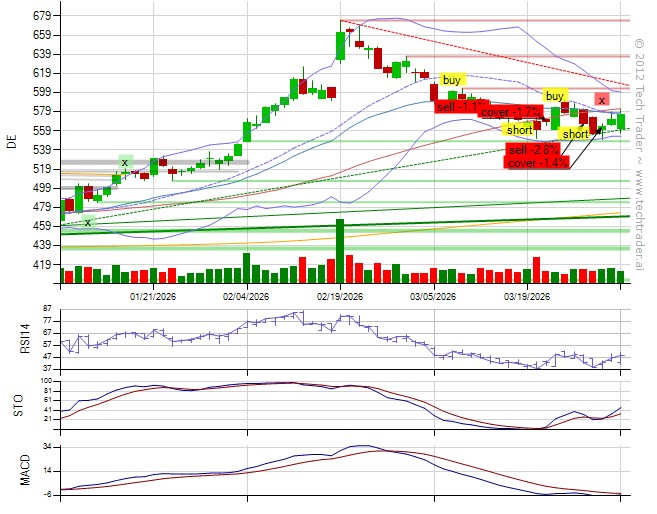Click the left yellow "buy" signal label
The height and width of the screenshot is (514, 657).
click(452, 80)
